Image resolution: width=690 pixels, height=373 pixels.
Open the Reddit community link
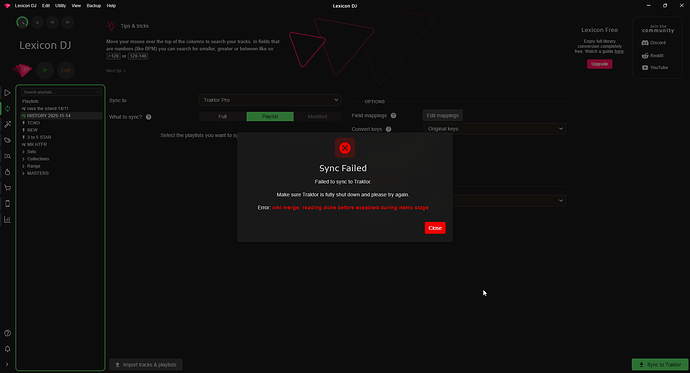(x=653, y=56)
